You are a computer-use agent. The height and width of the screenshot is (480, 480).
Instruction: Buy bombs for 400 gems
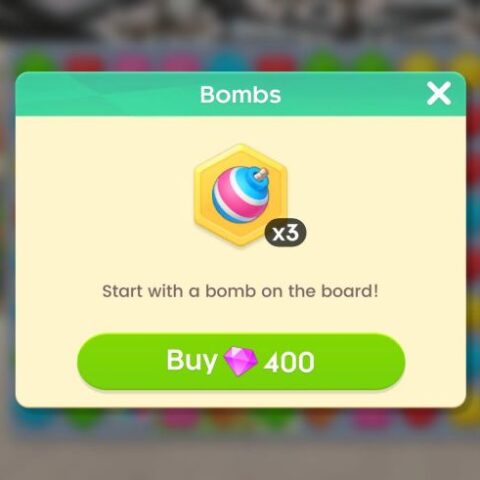point(241,361)
